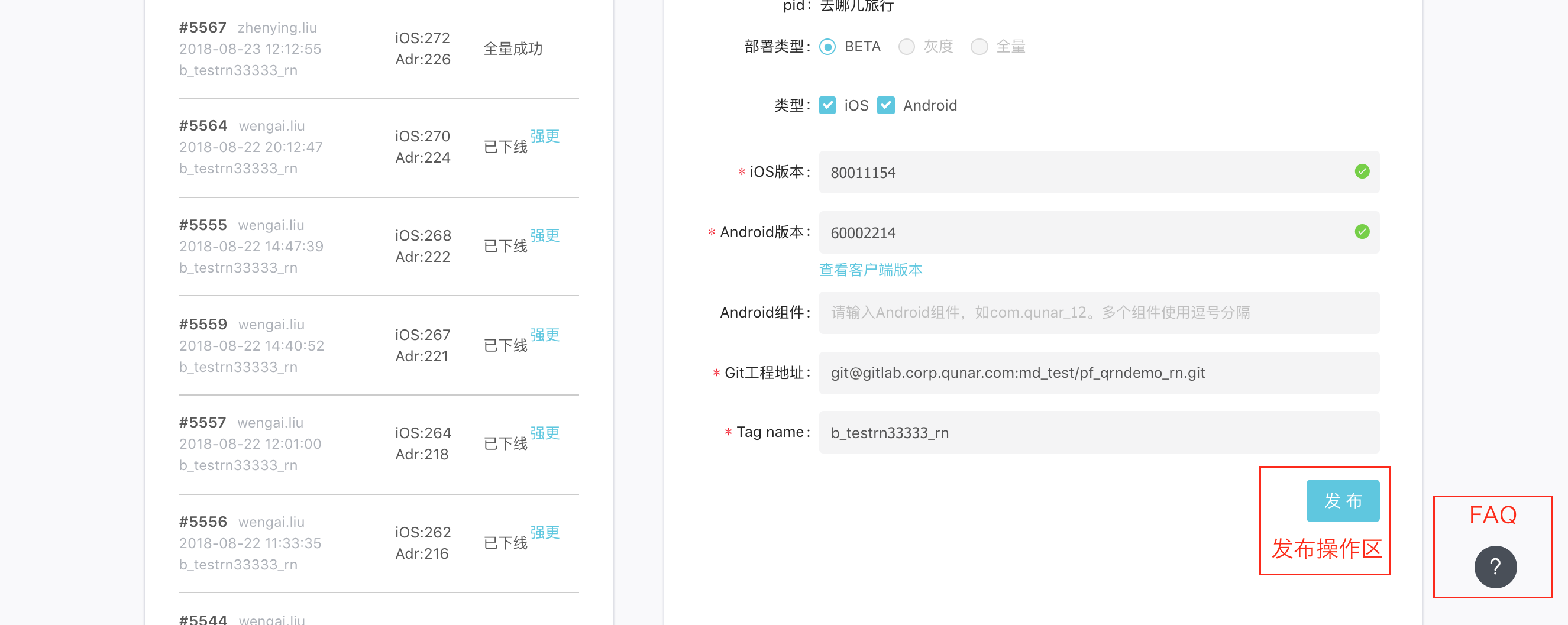Select the 全量 deployment type
Viewport: 1568px width, 625px height.
(979, 47)
